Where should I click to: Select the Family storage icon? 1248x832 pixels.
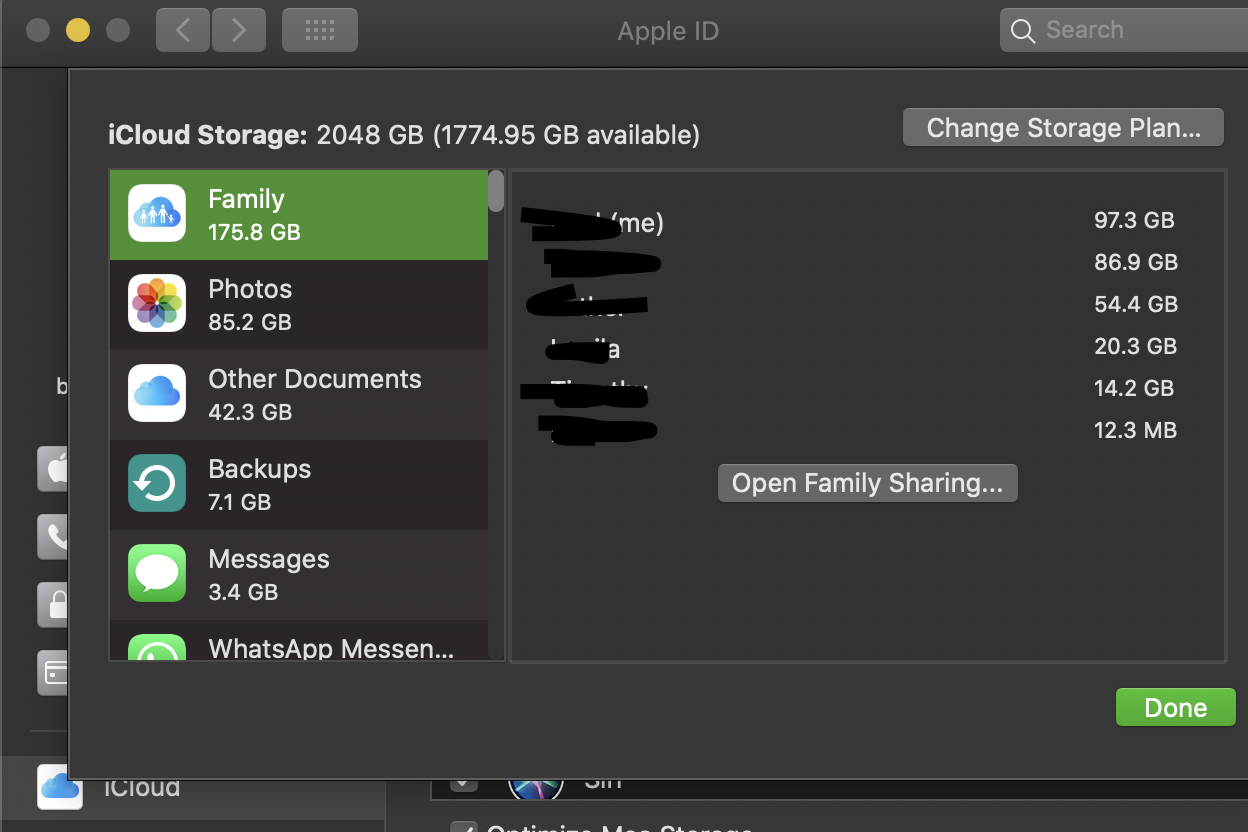pyautogui.click(x=157, y=213)
